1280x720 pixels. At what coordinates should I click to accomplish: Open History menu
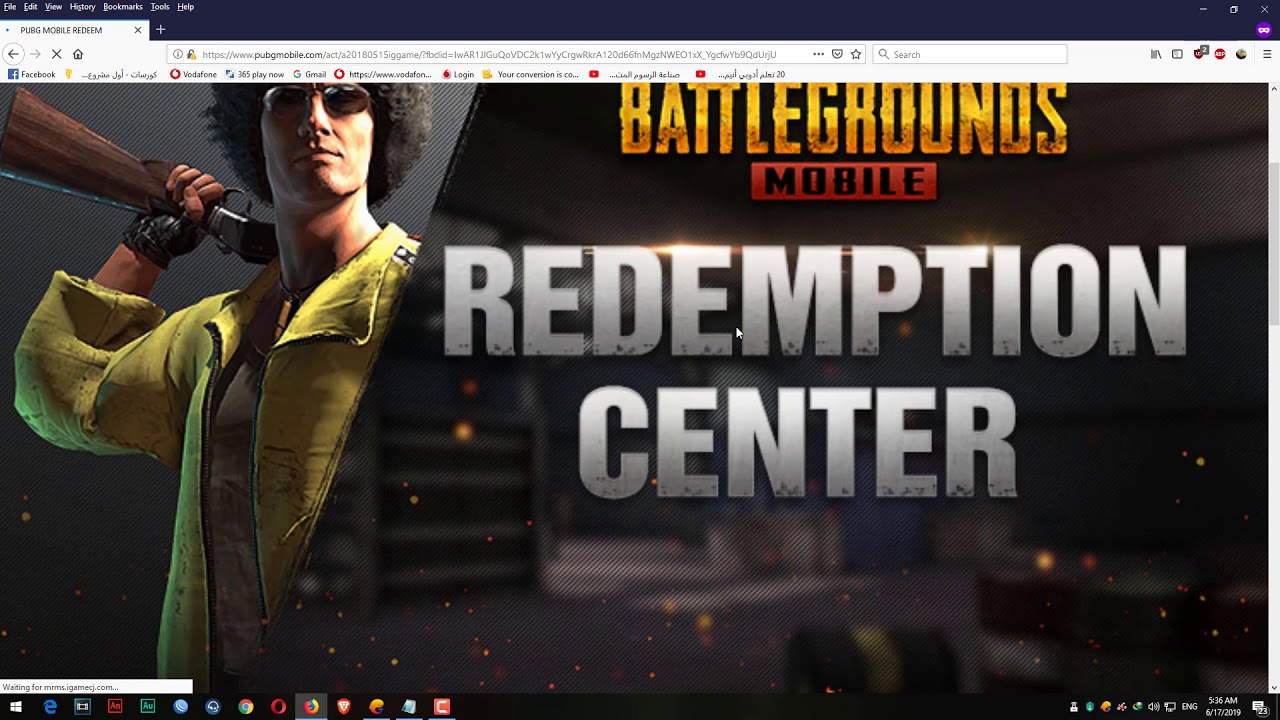[x=83, y=7]
